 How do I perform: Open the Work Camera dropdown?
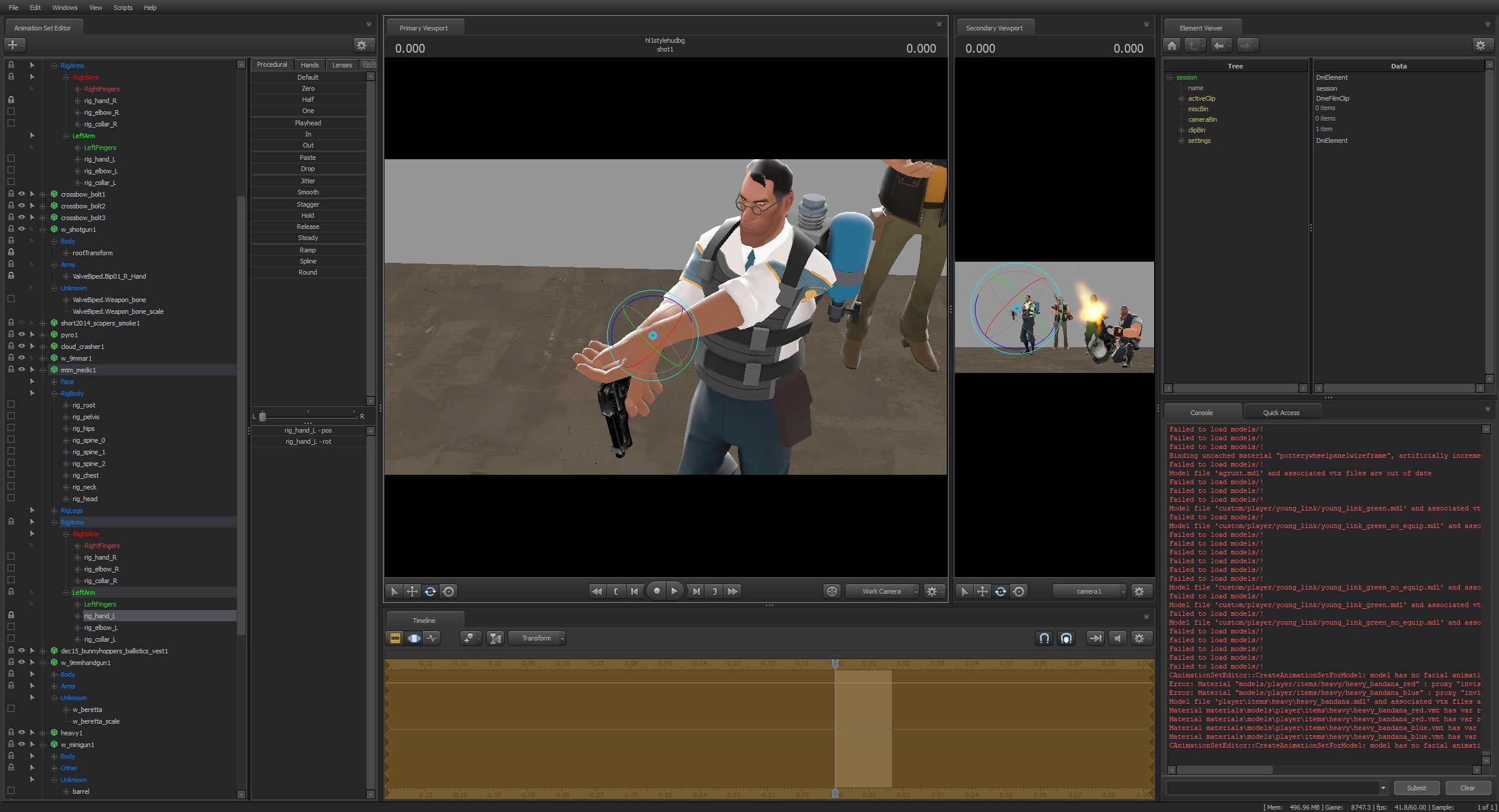point(882,591)
